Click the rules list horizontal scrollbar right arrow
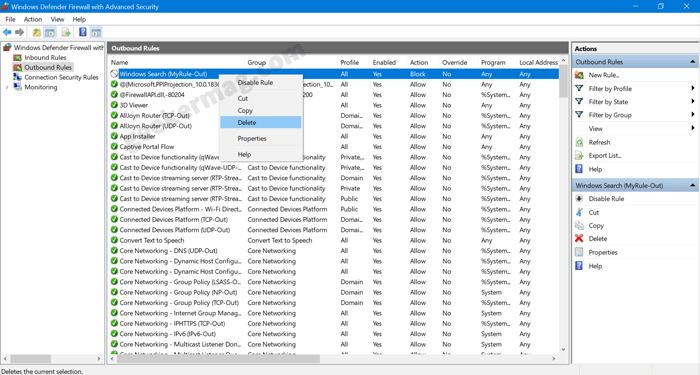 point(554,358)
